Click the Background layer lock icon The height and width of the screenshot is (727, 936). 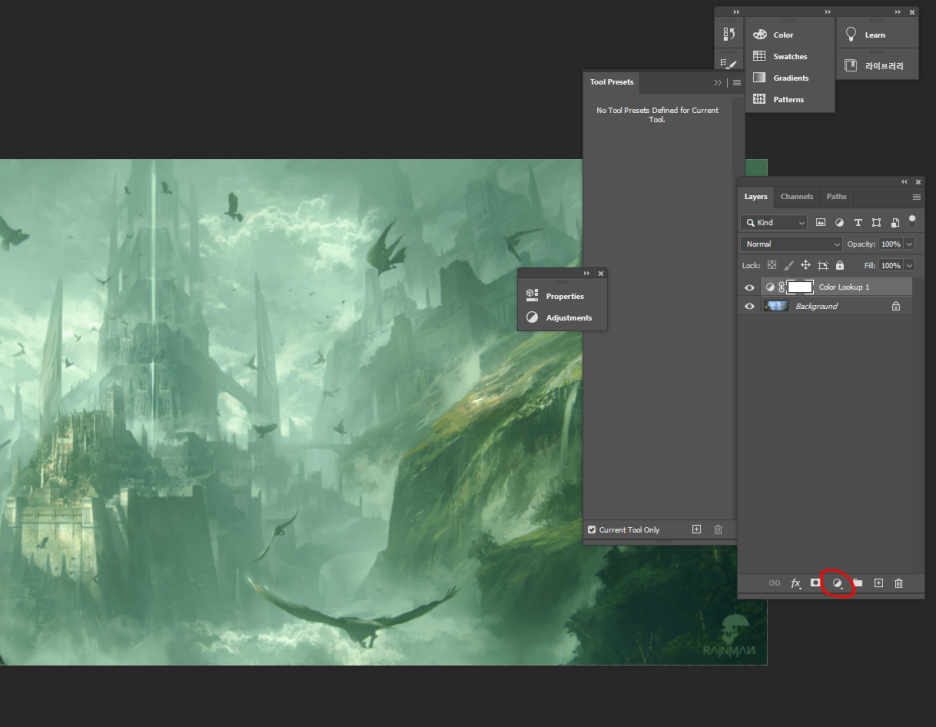(x=896, y=306)
